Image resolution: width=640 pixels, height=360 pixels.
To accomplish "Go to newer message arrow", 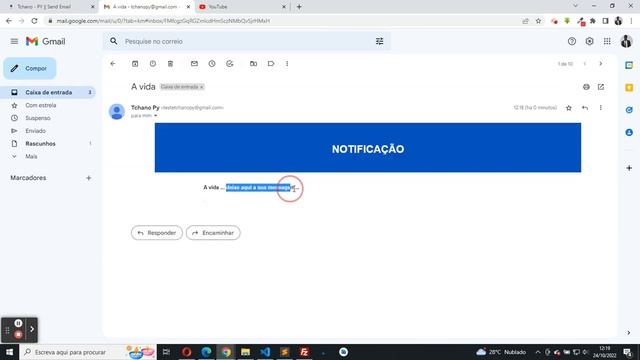I will [584, 64].
